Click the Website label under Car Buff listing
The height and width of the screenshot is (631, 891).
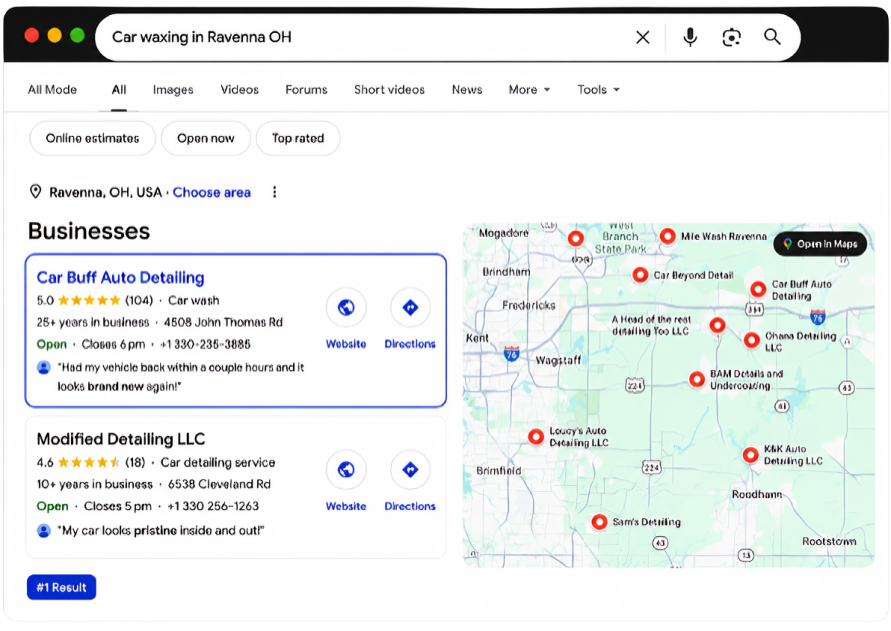coord(346,344)
